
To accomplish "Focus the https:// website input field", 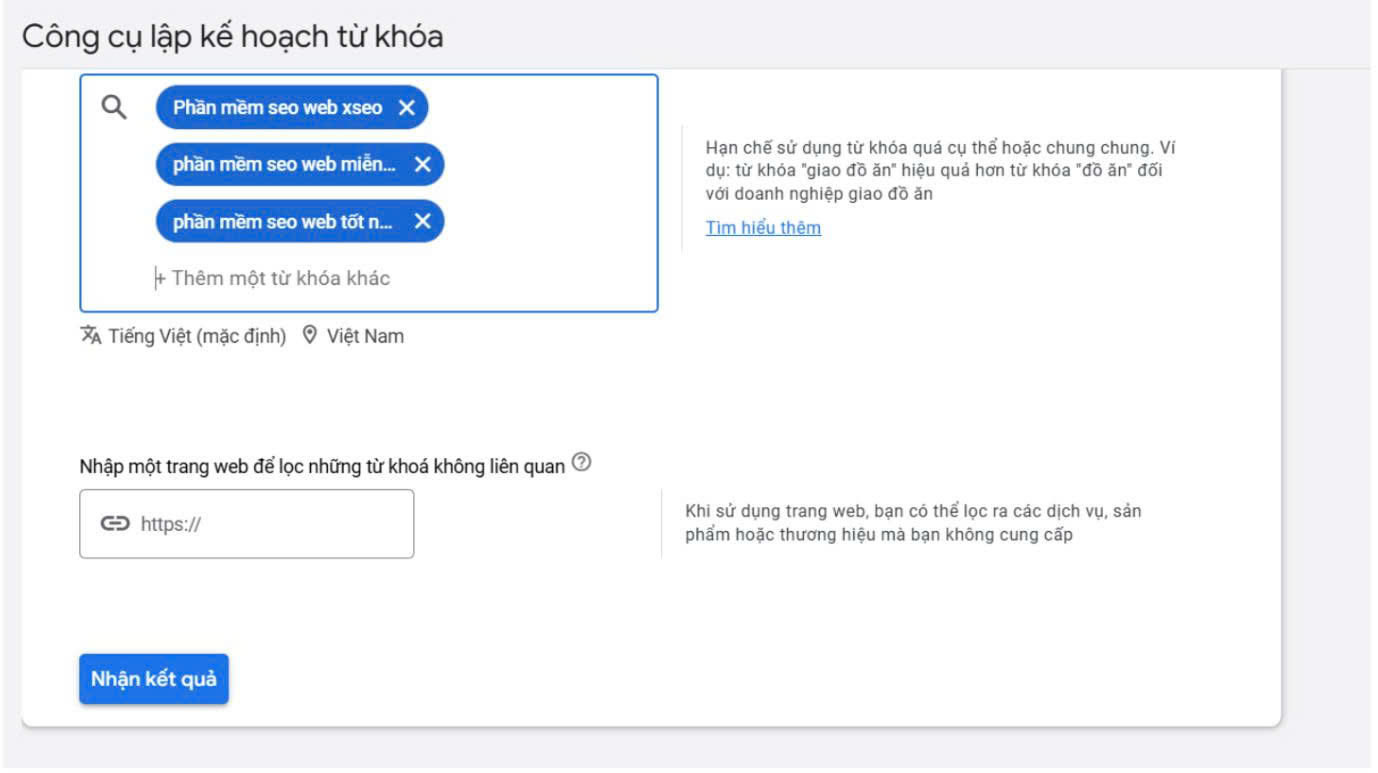I will [270, 524].
